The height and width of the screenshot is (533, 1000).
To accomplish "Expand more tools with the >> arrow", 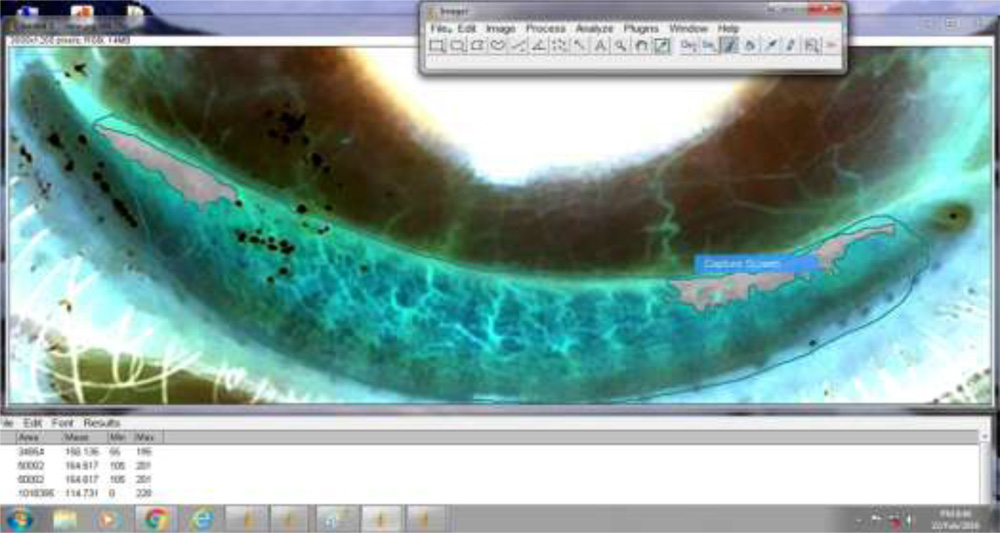I will click(832, 46).
